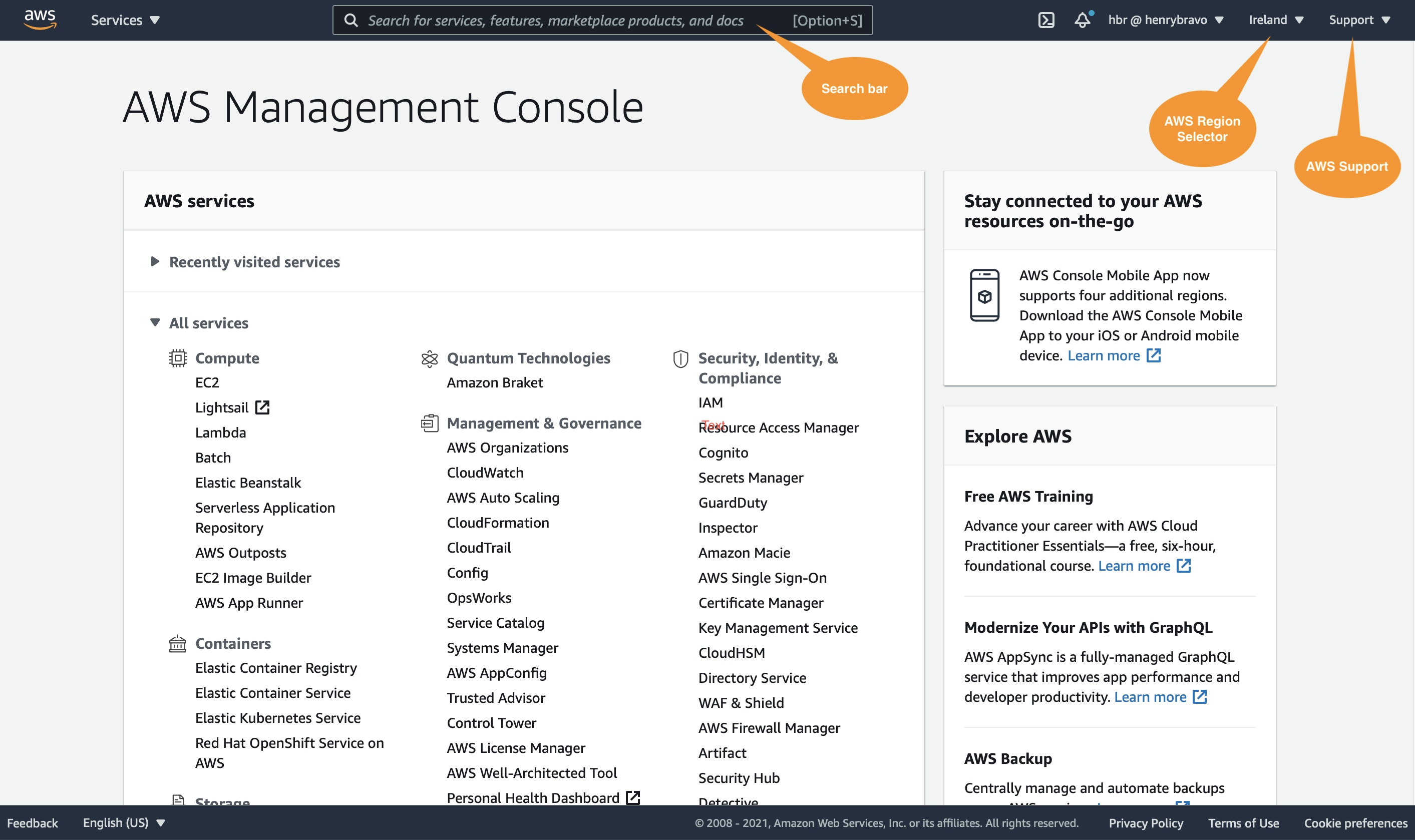This screenshot has height=840, width=1415.
Task: Expand Recently visited services section
Action: (x=246, y=262)
